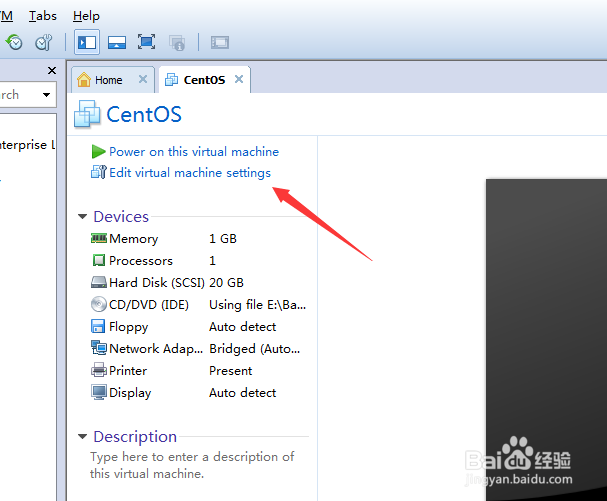Click the 'Bridged (Auto...' value

[255, 349]
